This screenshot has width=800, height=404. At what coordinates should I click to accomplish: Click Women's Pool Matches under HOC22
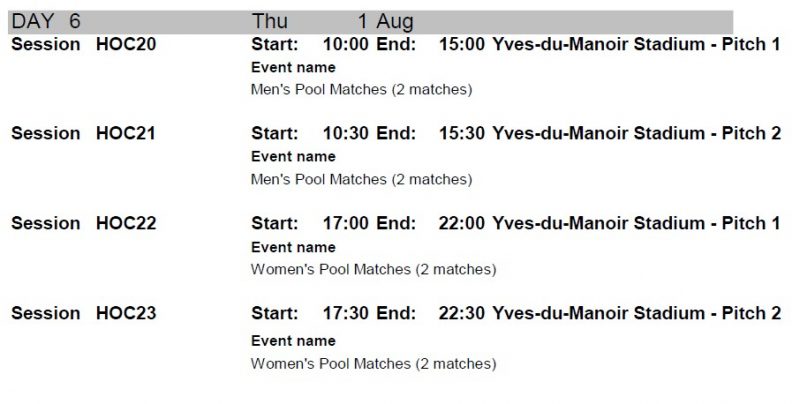pos(373,269)
